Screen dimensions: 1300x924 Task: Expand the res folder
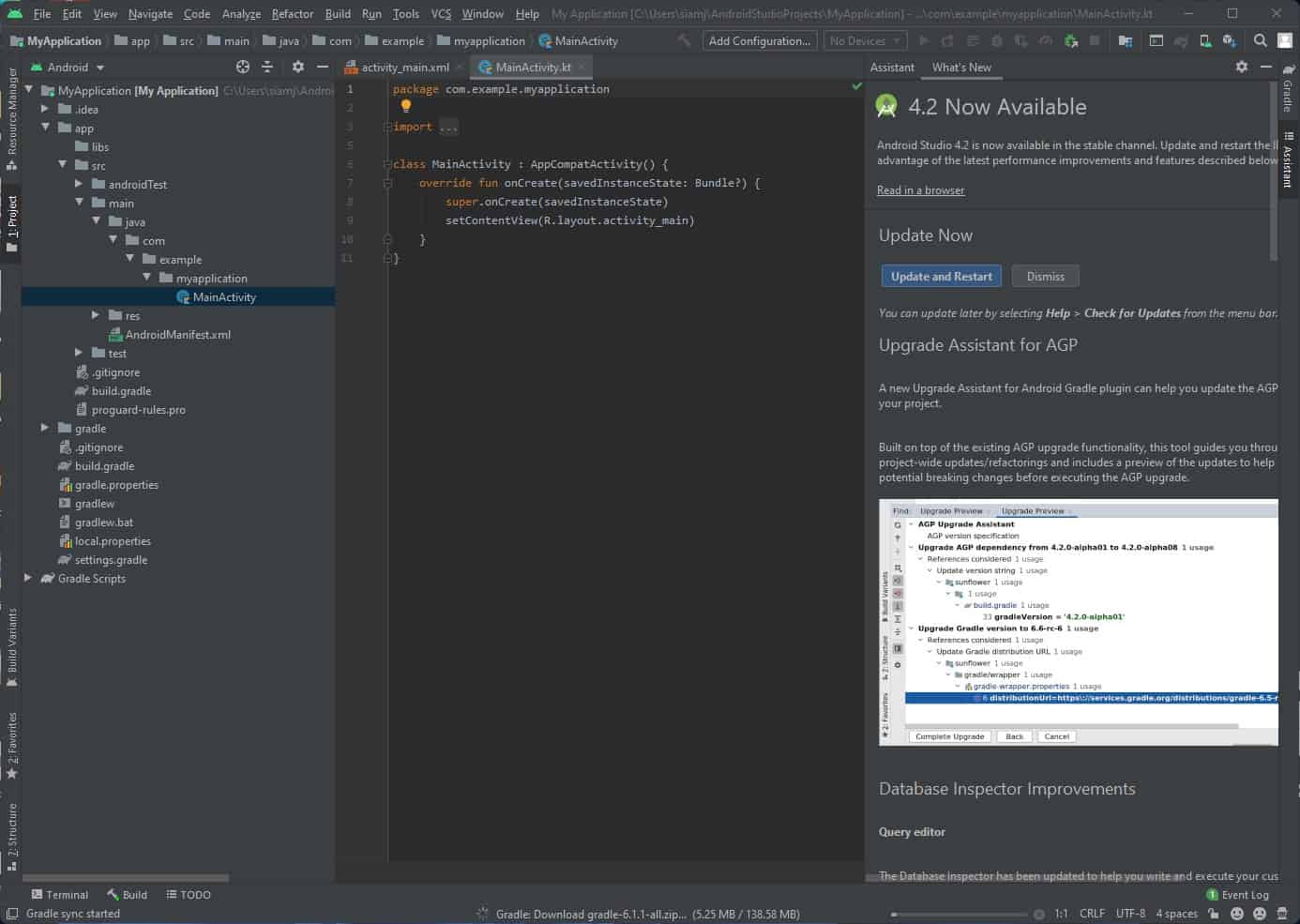[96, 315]
